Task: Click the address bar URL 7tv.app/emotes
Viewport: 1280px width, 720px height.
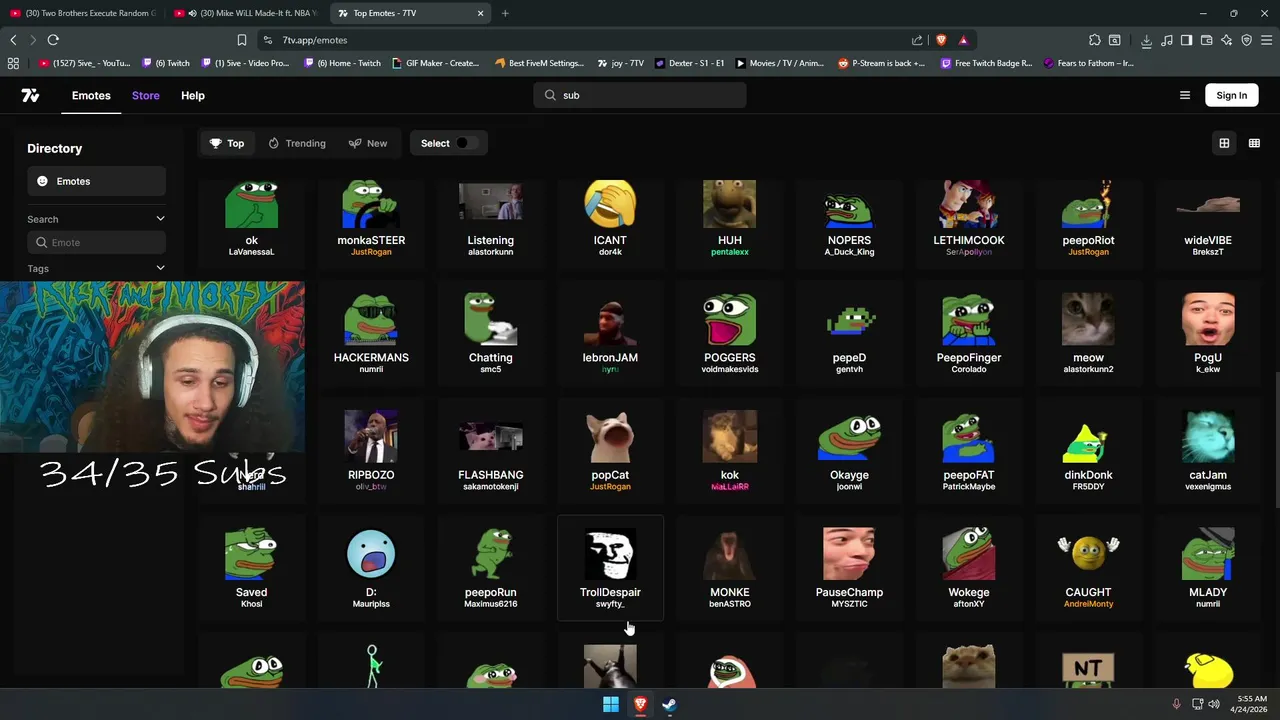Action: coord(315,40)
